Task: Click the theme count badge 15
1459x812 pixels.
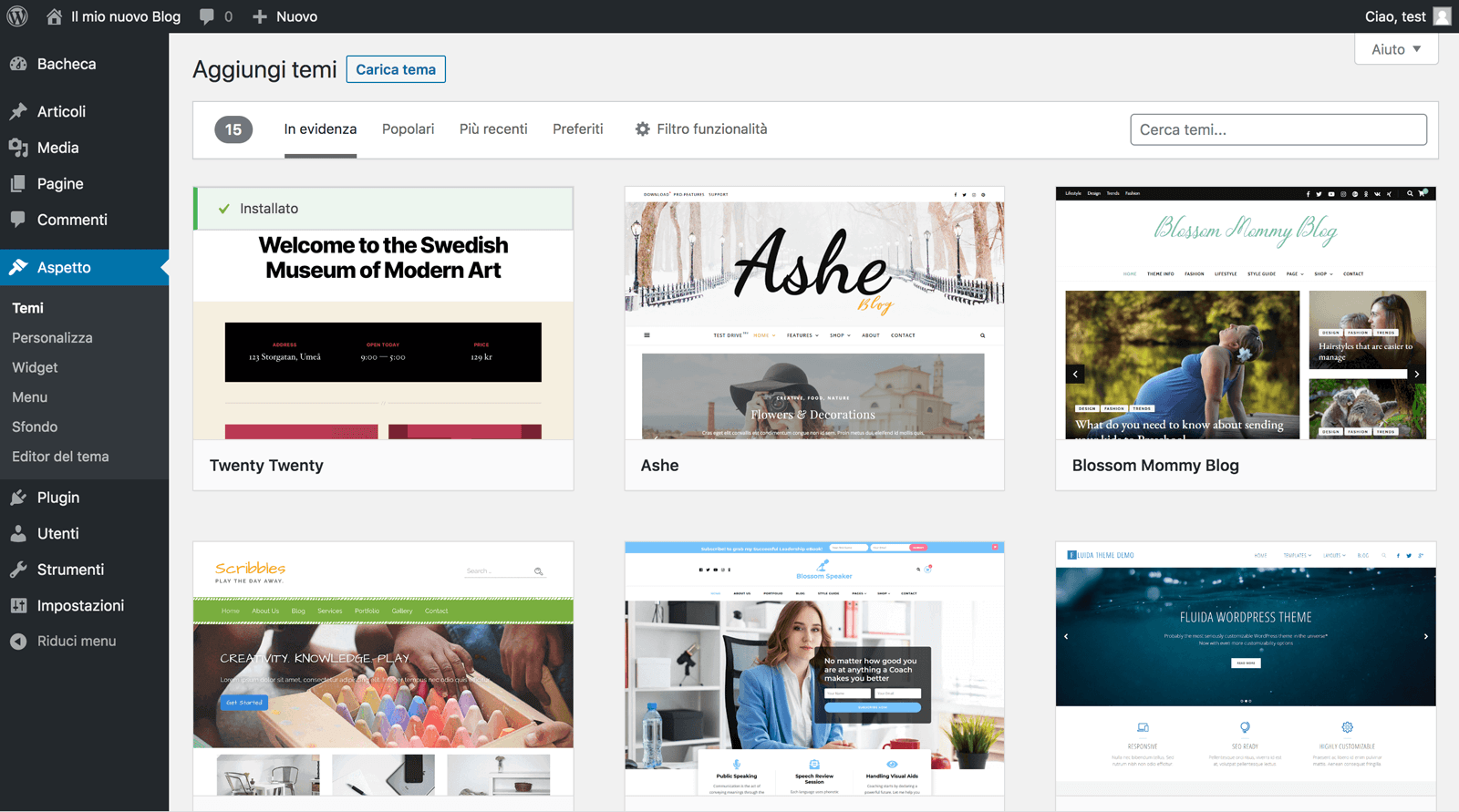Action: click(233, 129)
